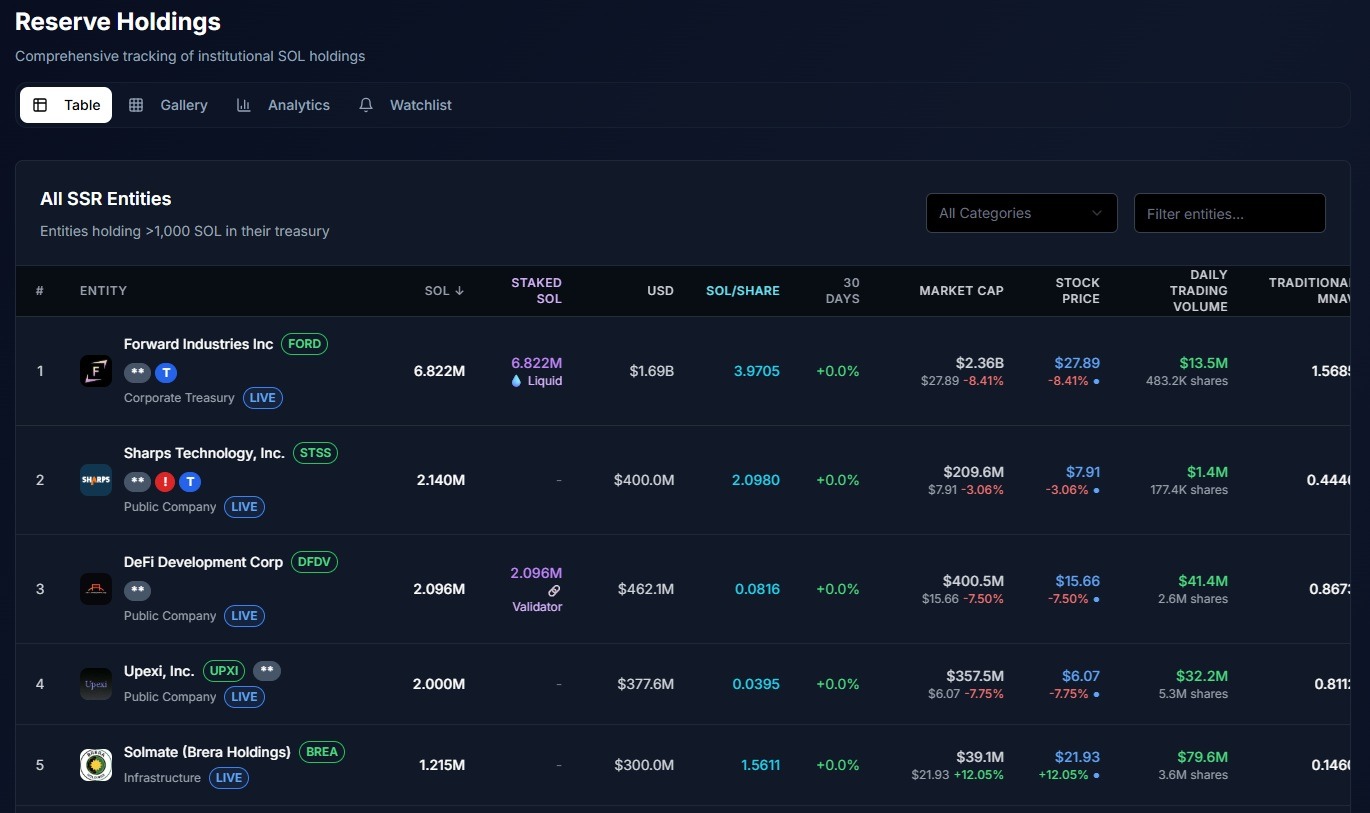1370x813 pixels.
Task: Sort by the STOCK PRICE column header
Action: click(x=1077, y=291)
